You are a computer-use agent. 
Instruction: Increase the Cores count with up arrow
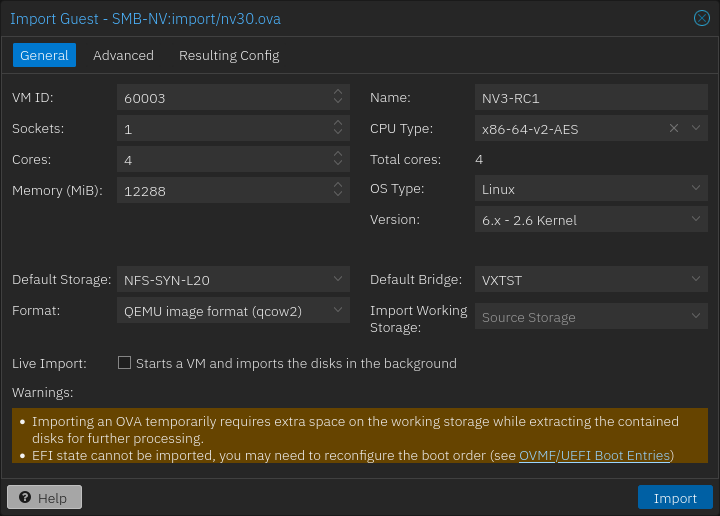tap(338, 155)
